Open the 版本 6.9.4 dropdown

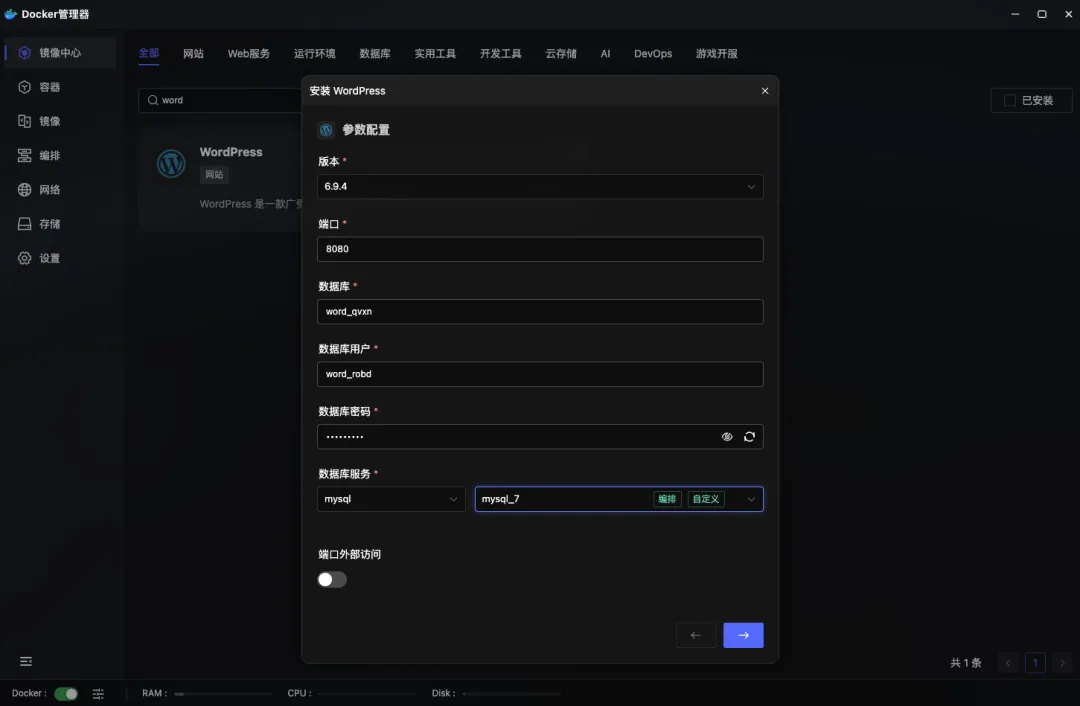coord(540,187)
